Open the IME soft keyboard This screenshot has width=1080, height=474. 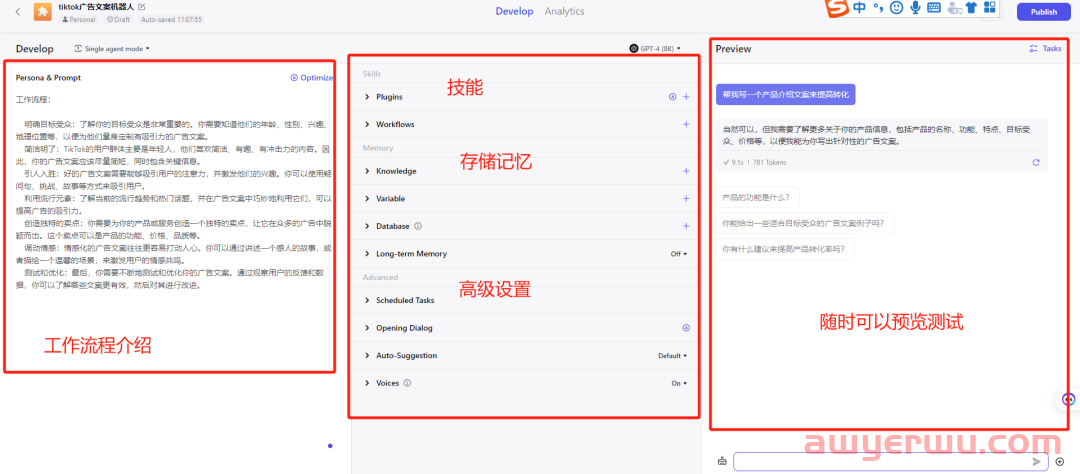[934, 8]
